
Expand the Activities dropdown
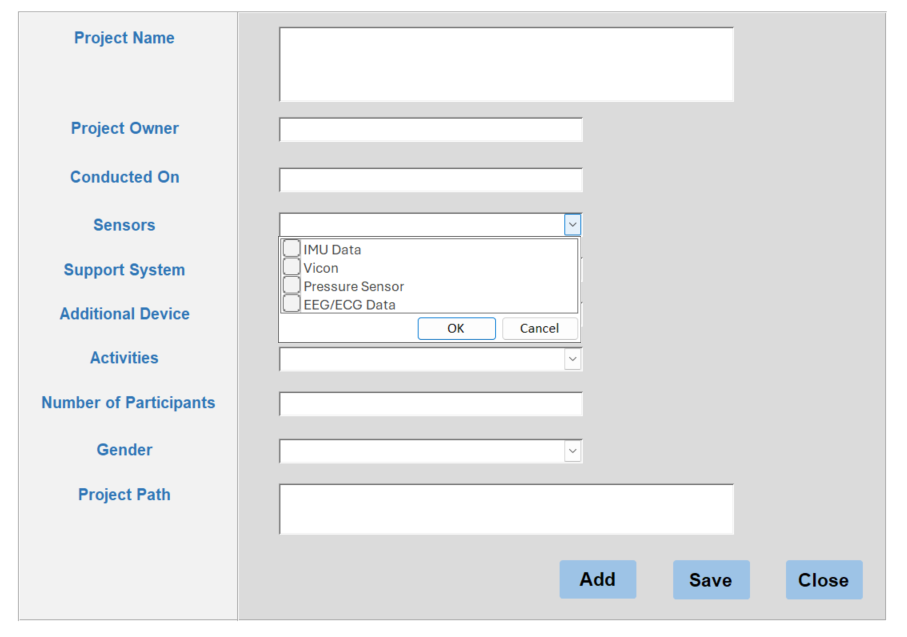pyautogui.click(x=573, y=359)
